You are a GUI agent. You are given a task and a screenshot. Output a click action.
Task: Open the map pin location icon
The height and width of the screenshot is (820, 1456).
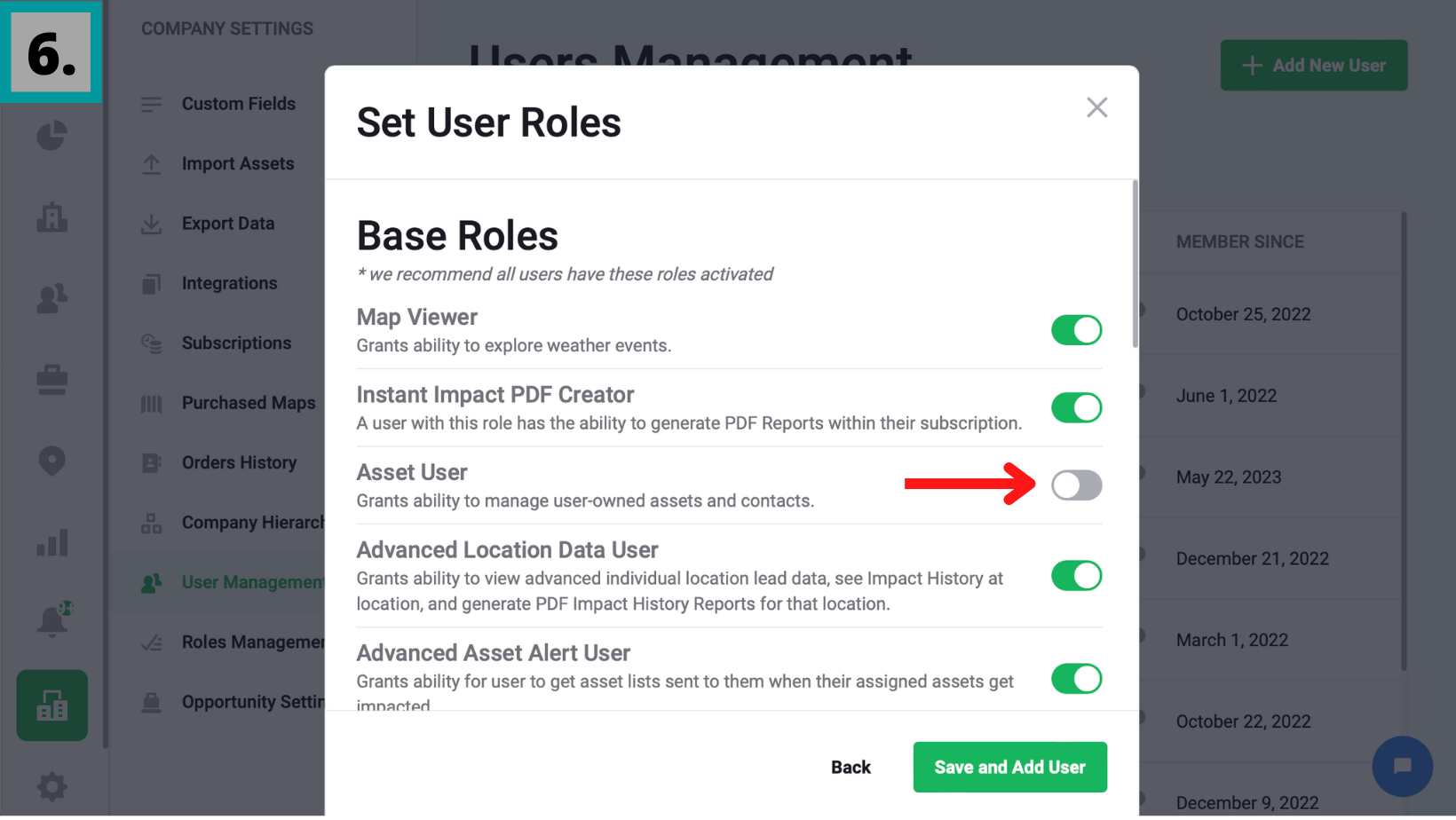51,461
